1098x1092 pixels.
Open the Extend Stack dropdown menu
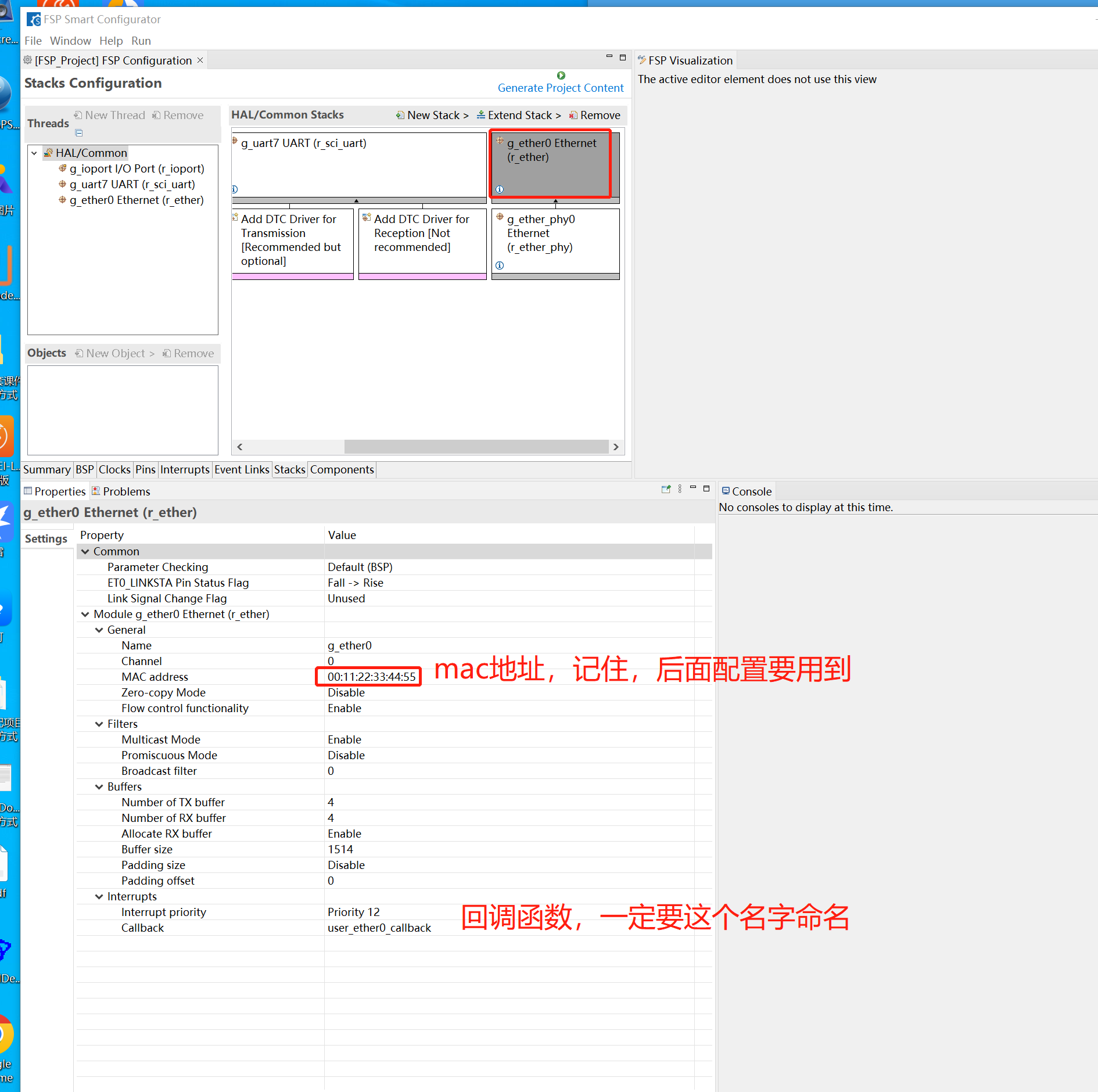[519, 115]
